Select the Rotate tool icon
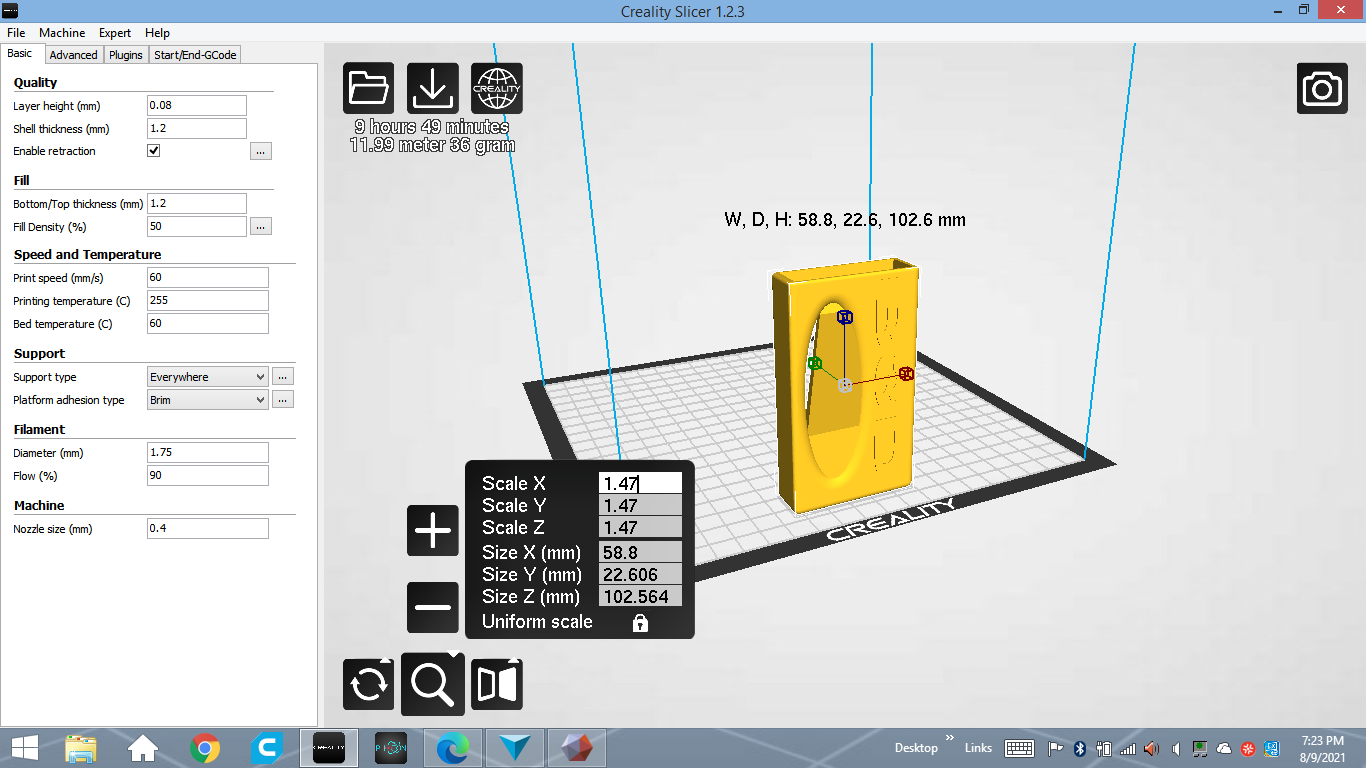 [369, 684]
